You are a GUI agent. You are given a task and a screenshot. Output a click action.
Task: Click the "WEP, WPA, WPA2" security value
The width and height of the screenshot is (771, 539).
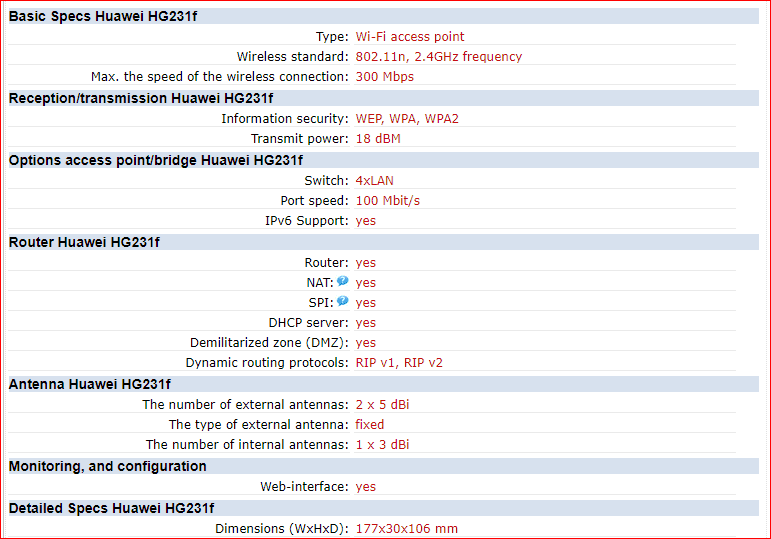coord(407,118)
